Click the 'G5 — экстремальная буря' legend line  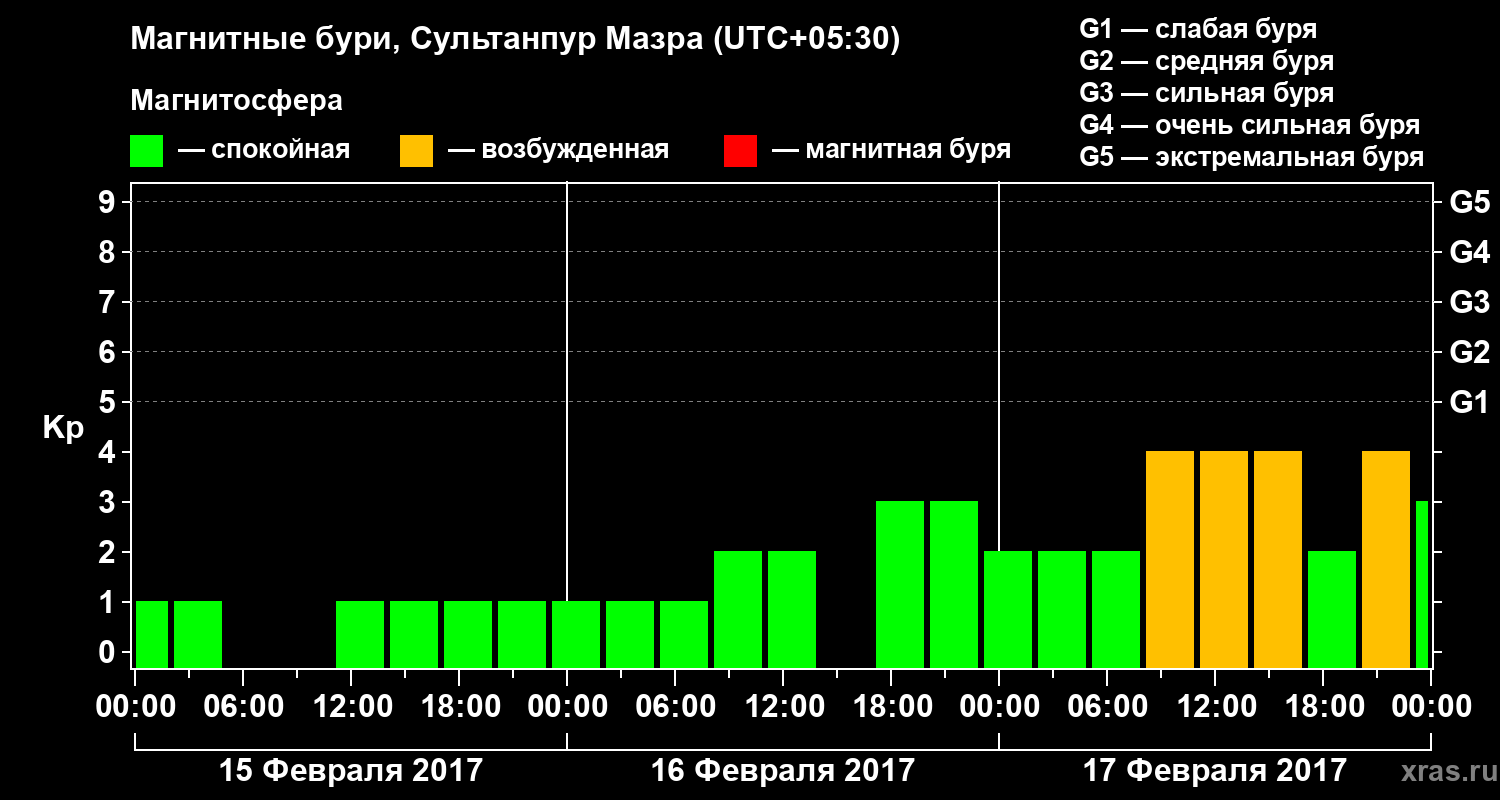click(x=1252, y=157)
